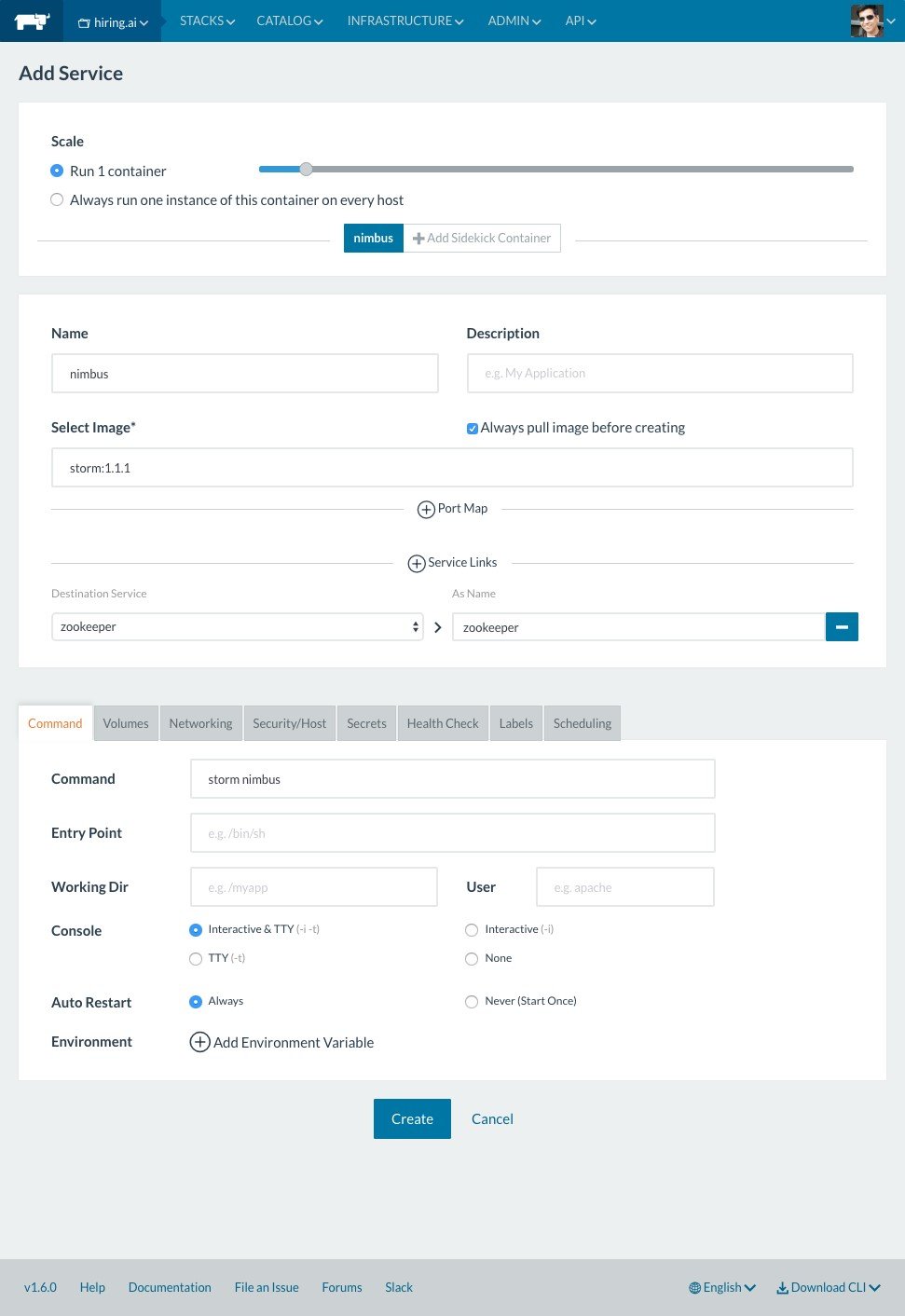Select Always auto restart option

pyautogui.click(x=196, y=1001)
